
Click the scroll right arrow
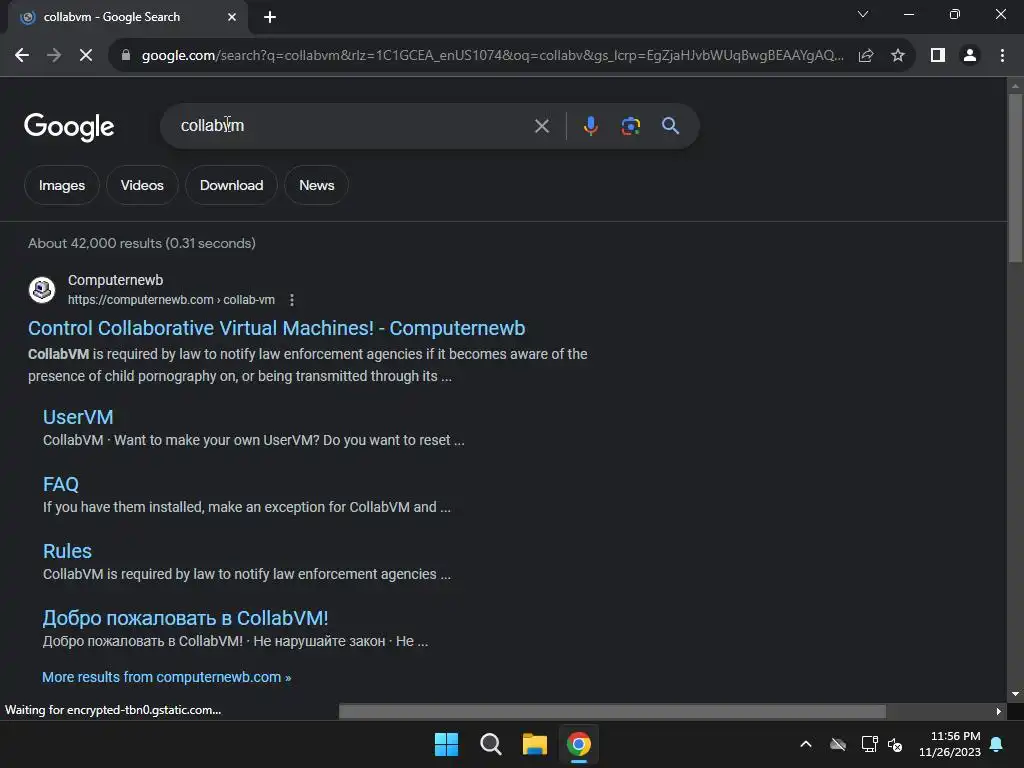(998, 711)
